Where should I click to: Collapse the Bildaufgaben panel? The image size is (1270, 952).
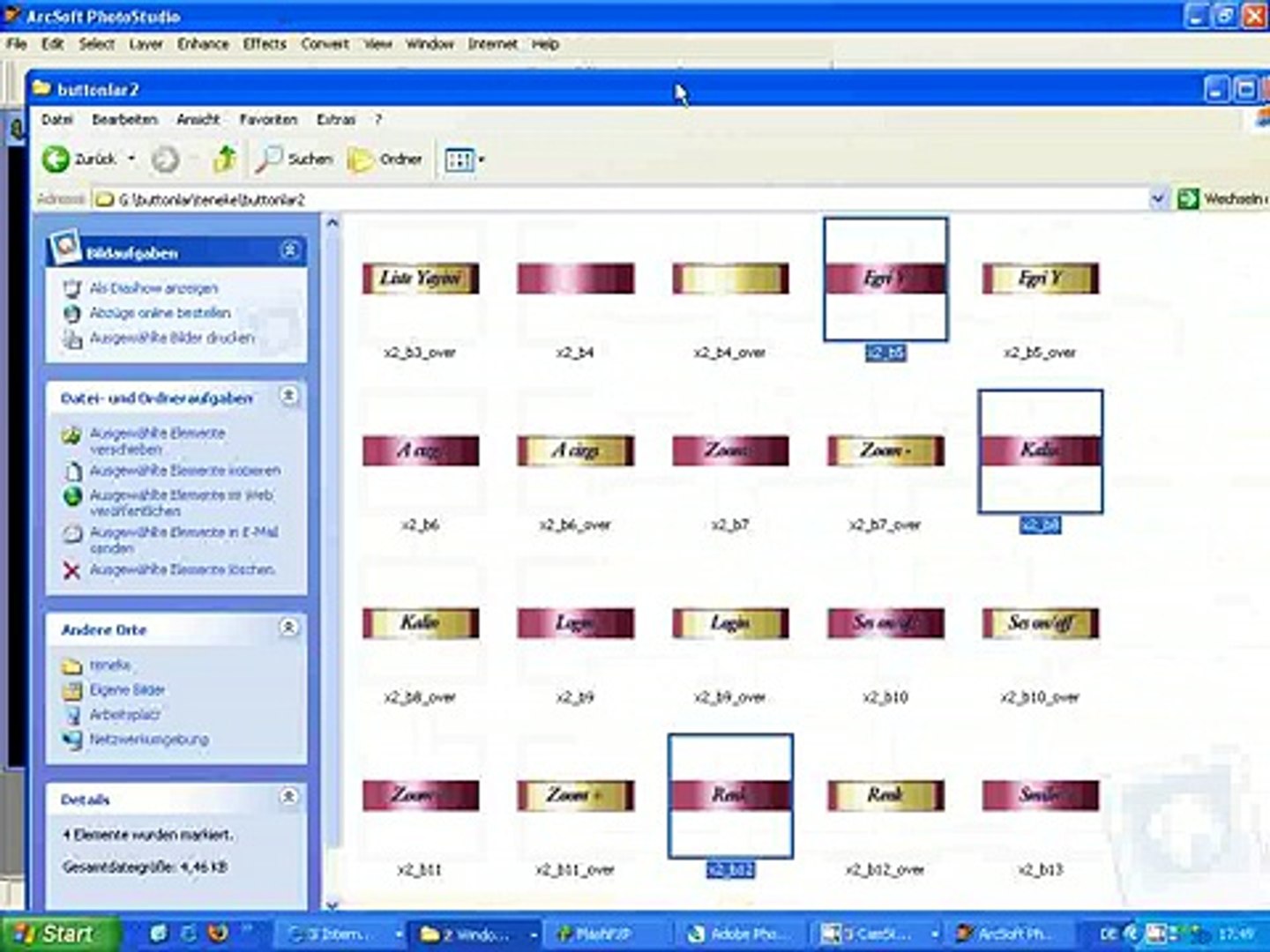[289, 250]
